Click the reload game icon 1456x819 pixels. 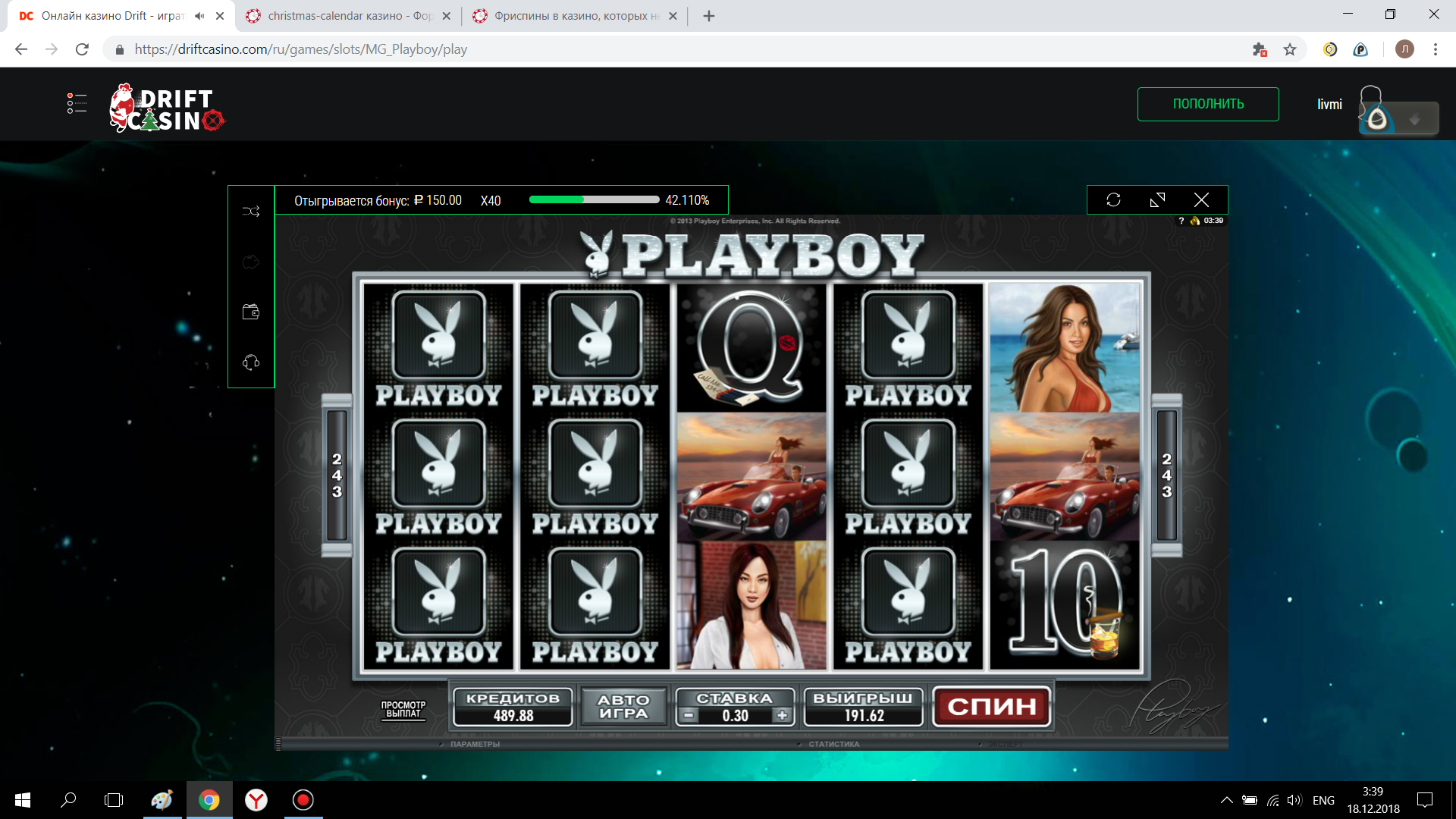click(x=1113, y=200)
